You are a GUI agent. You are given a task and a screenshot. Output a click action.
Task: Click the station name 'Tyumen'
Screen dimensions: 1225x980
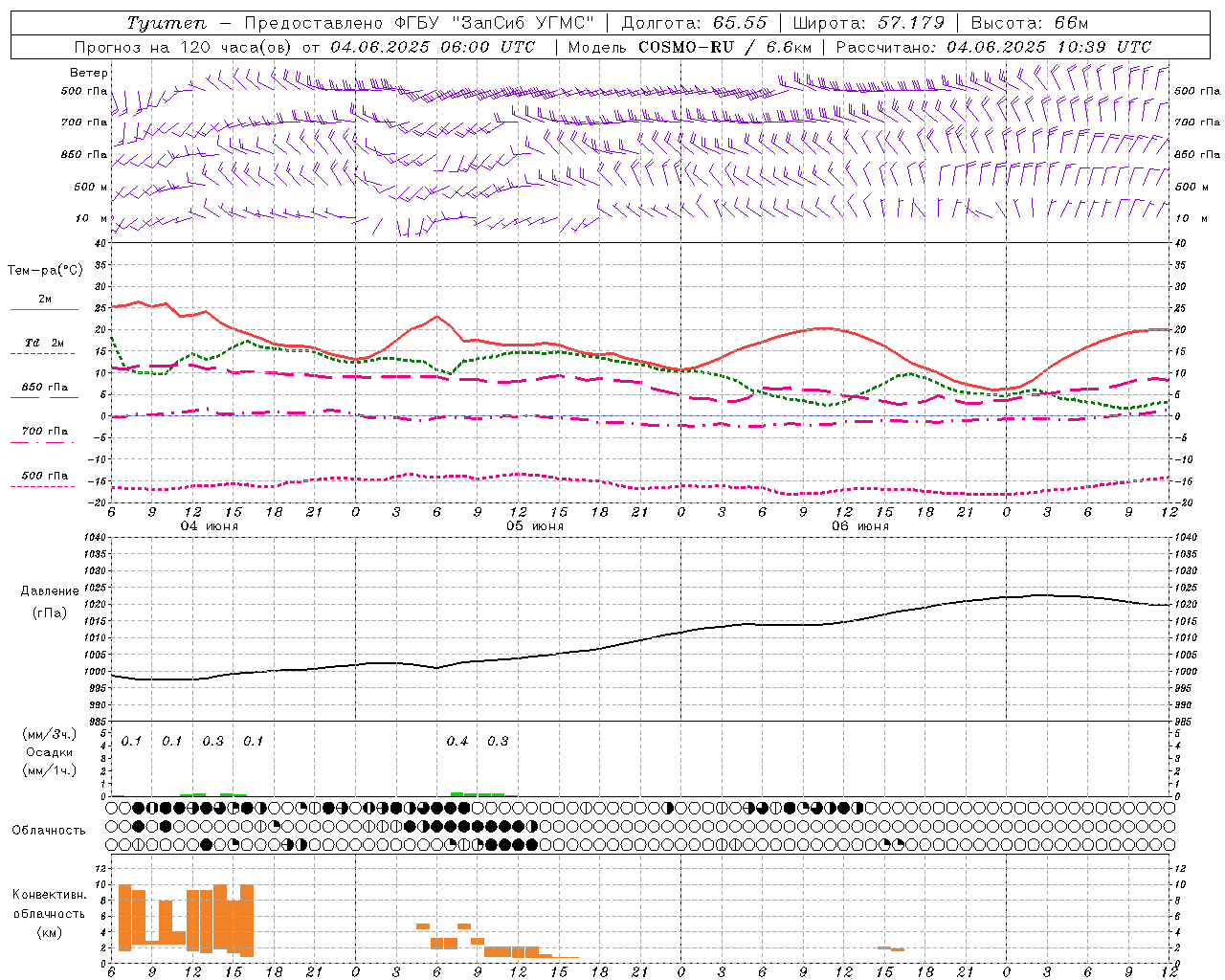(x=167, y=23)
